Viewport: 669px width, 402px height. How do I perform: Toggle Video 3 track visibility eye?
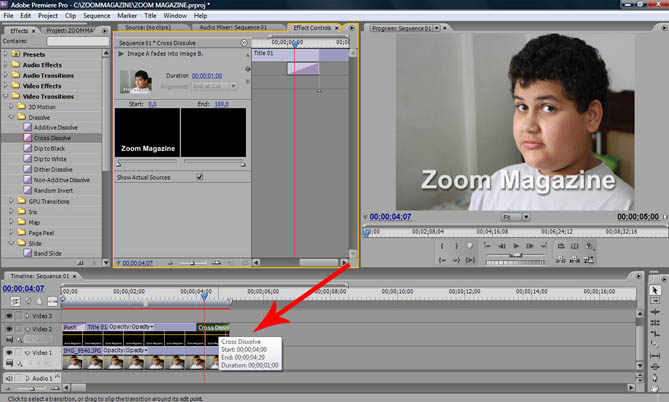coord(9,316)
